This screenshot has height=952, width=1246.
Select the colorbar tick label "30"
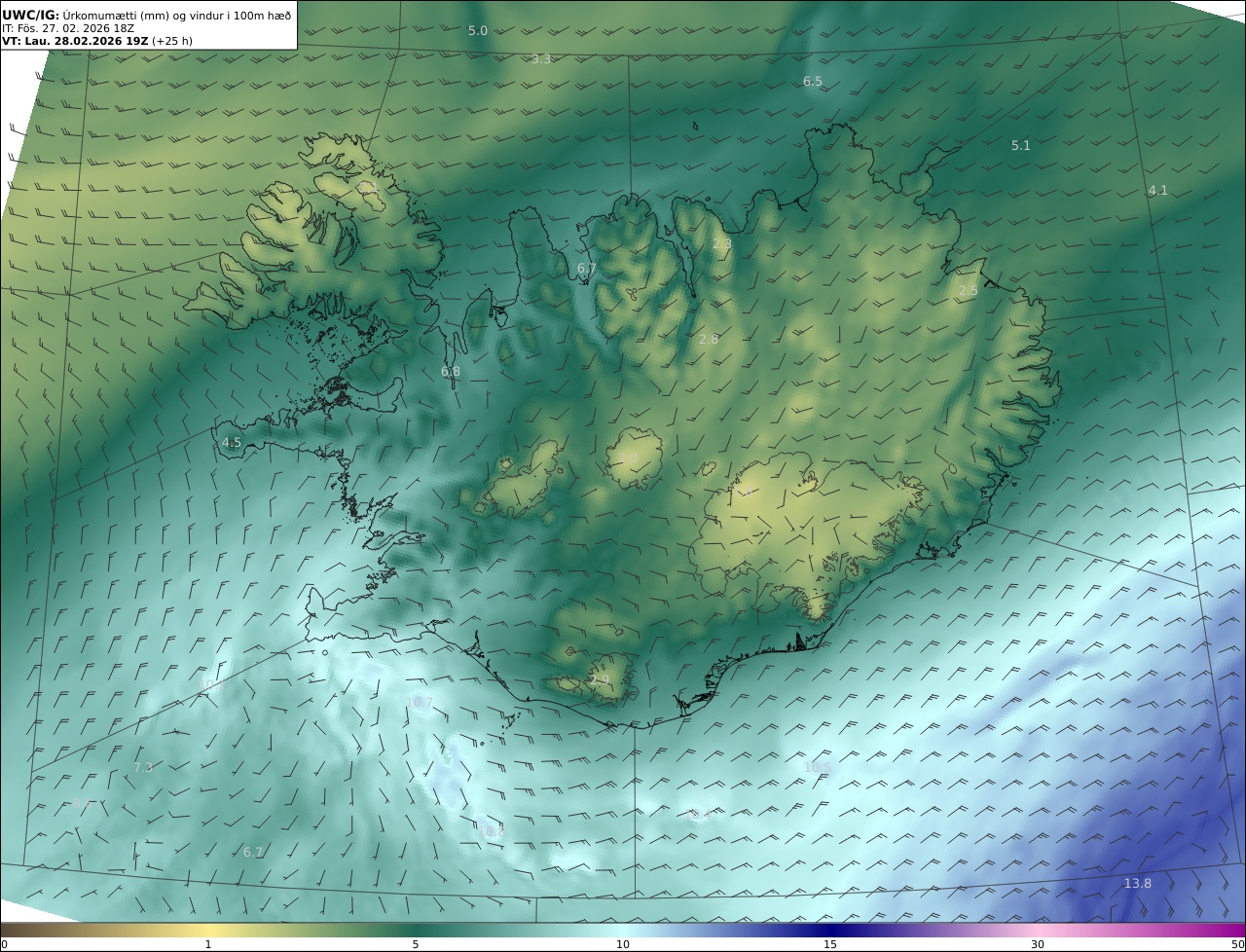click(x=1038, y=944)
